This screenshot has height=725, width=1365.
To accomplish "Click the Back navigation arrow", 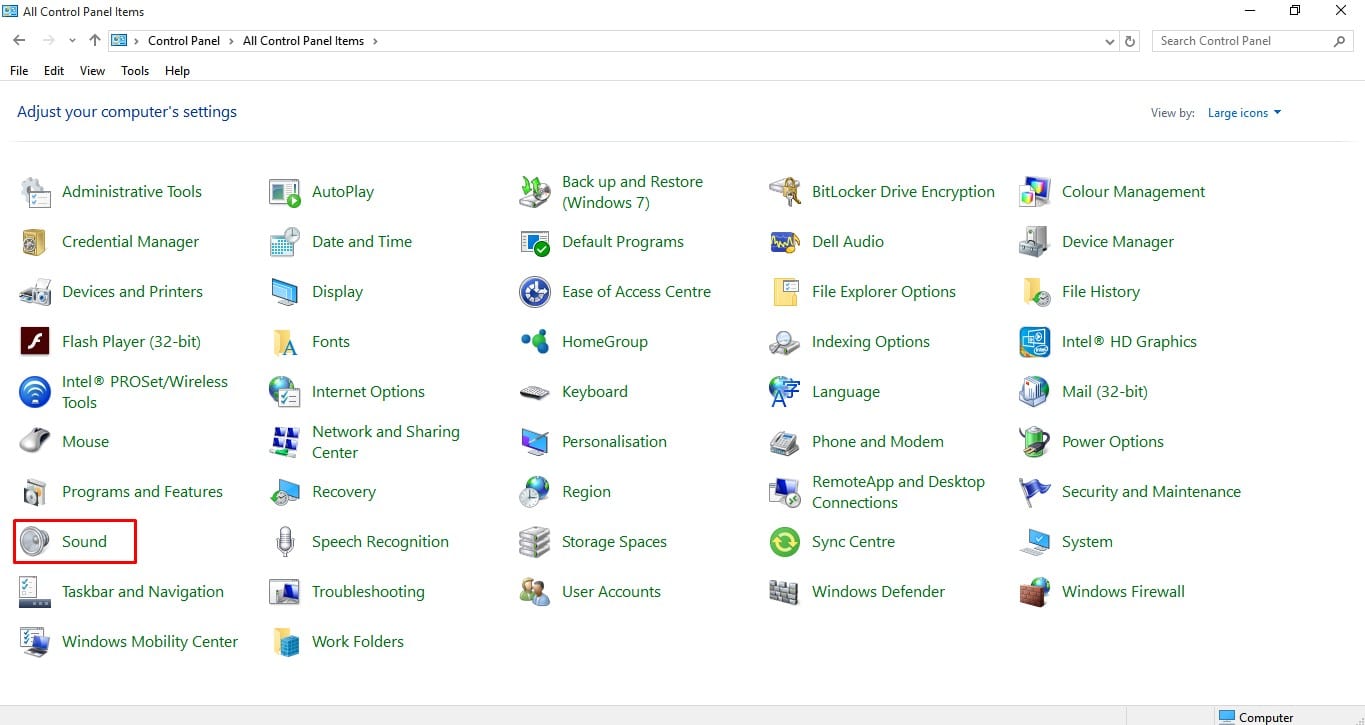I will tap(19, 41).
